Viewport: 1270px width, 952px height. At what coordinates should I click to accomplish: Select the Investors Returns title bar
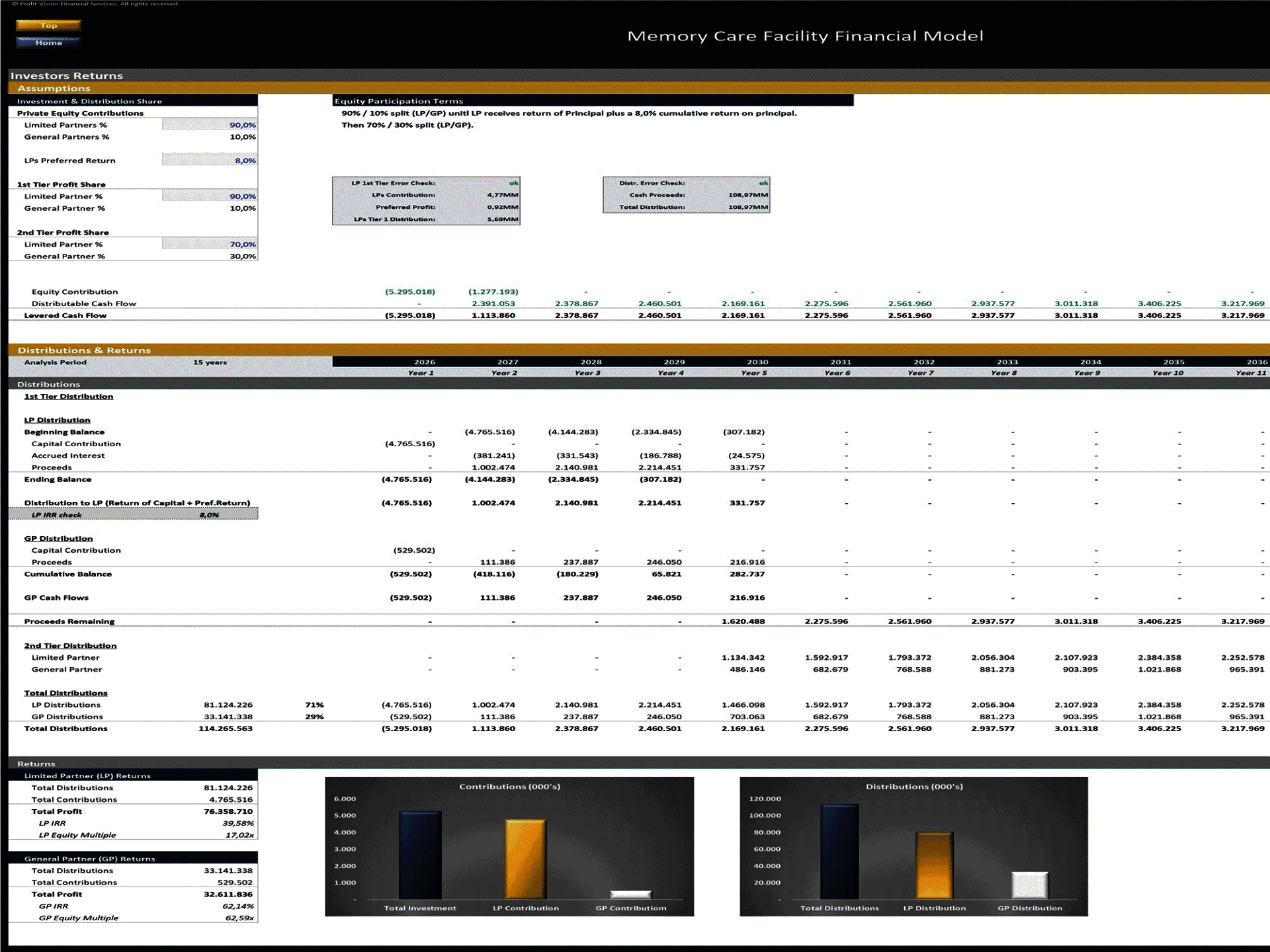(69, 75)
